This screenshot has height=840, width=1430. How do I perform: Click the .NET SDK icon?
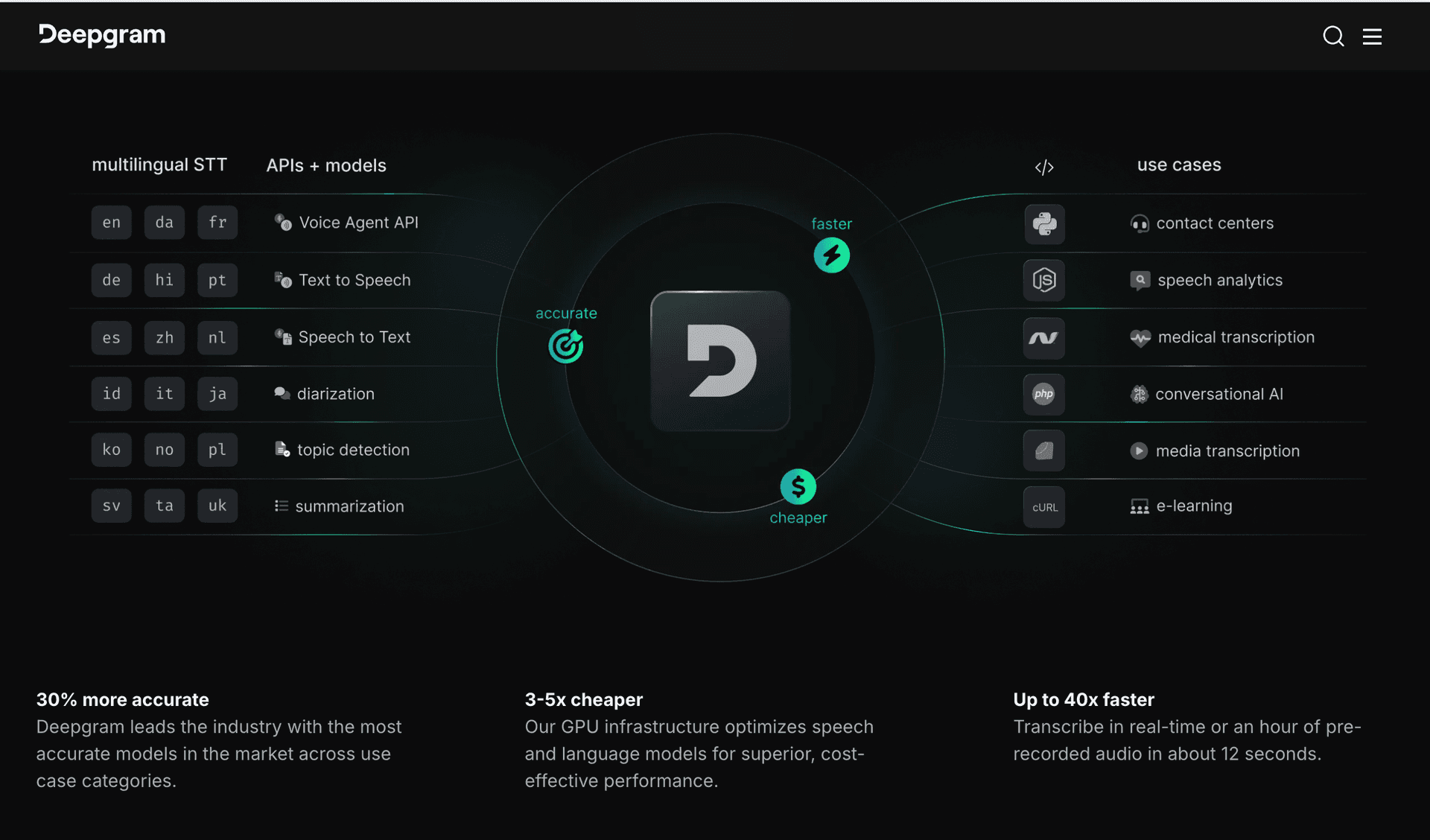tap(1044, 337)
